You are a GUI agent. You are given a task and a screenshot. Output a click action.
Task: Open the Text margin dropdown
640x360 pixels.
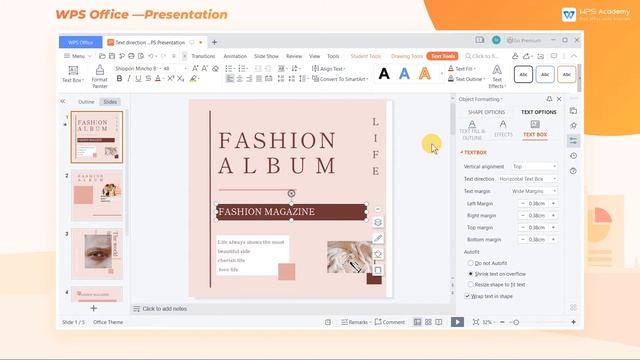tap(534, 191)
